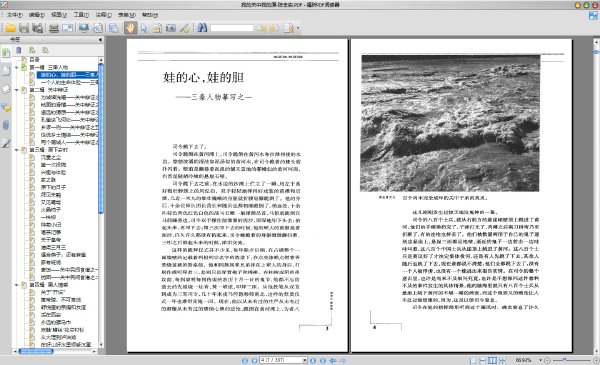The width and height of the screenshot is (600, 365).
Task: Select the 目录 bookmark
Action: (34, 60)
